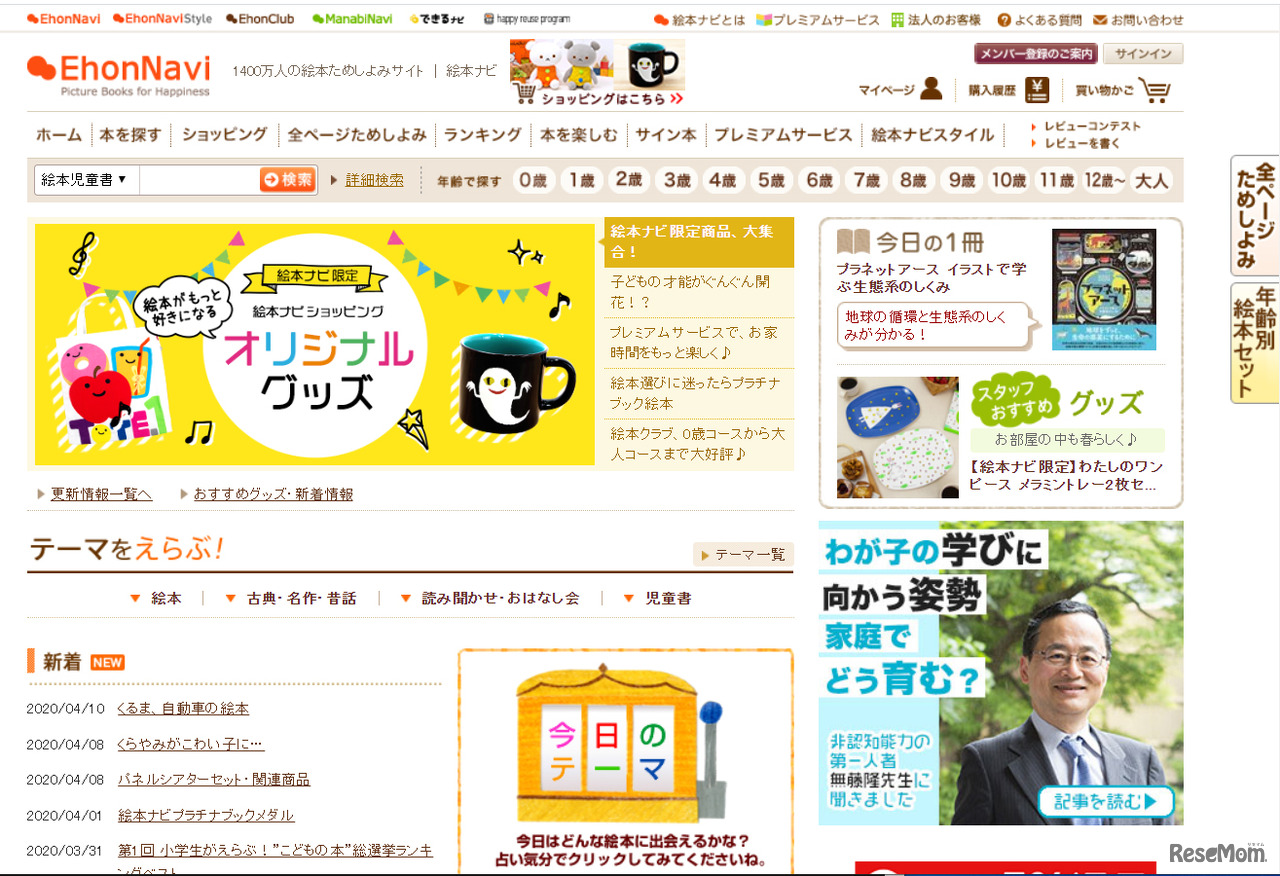The height and width of the screenshot is (876, 1280).
Task: Open 更新情報一覧へ link
Action: point(101,494)
